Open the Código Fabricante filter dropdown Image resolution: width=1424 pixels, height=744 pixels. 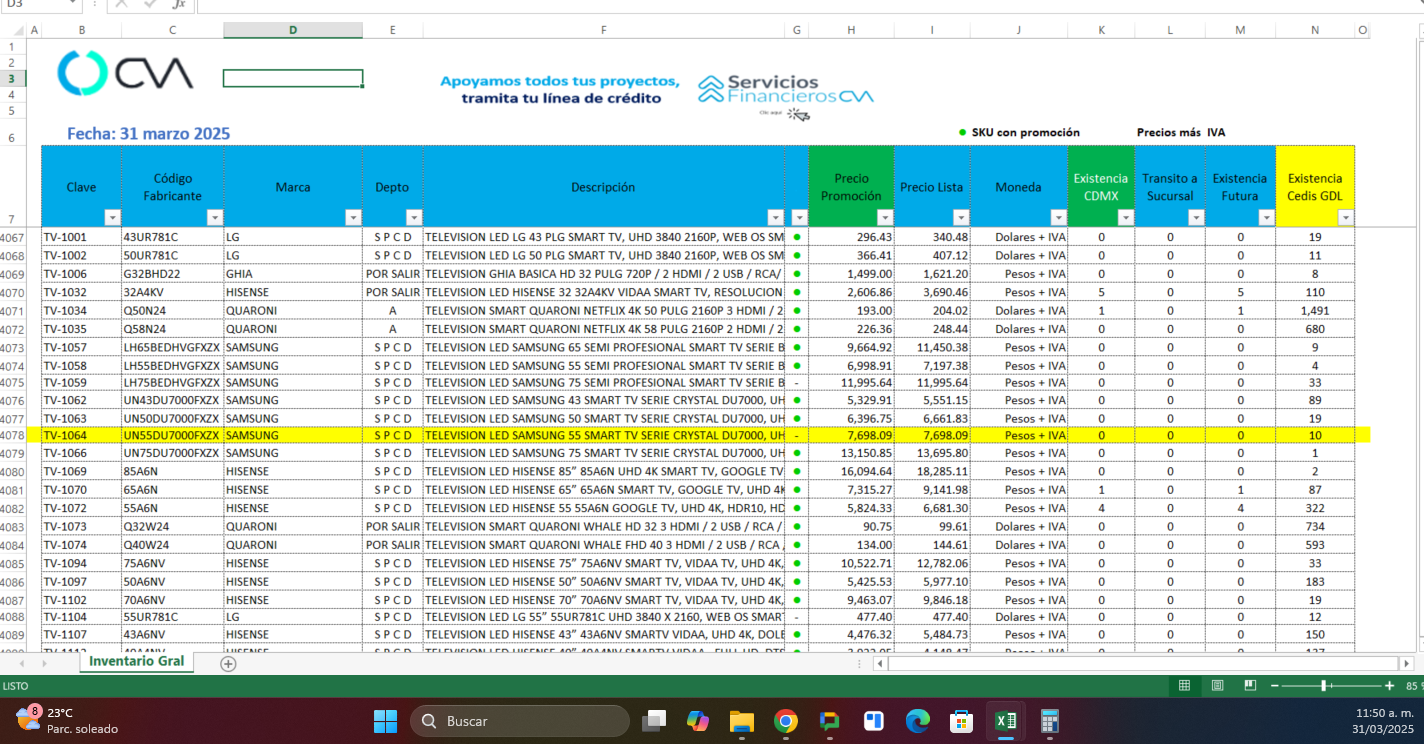pyautogui.click(x=214, y=217)
